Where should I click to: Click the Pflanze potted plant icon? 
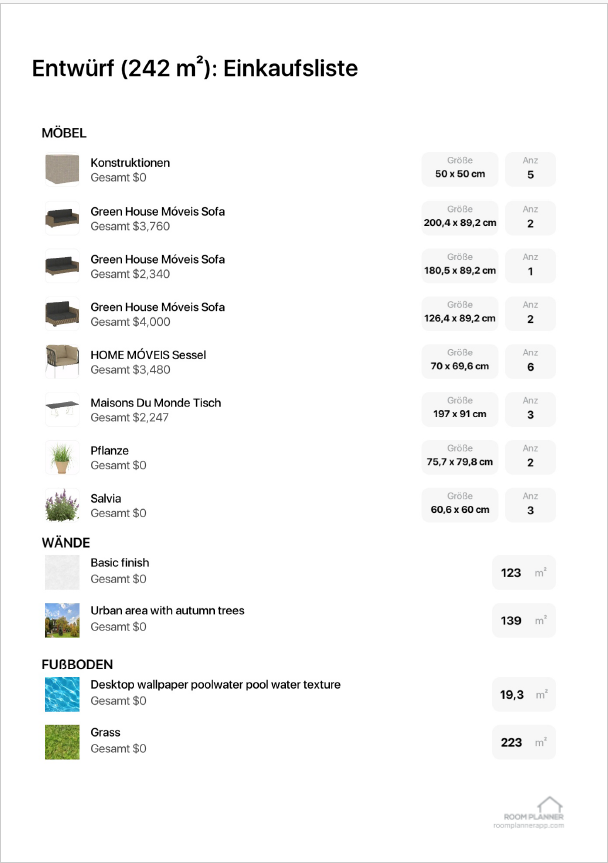coord(61,457)
